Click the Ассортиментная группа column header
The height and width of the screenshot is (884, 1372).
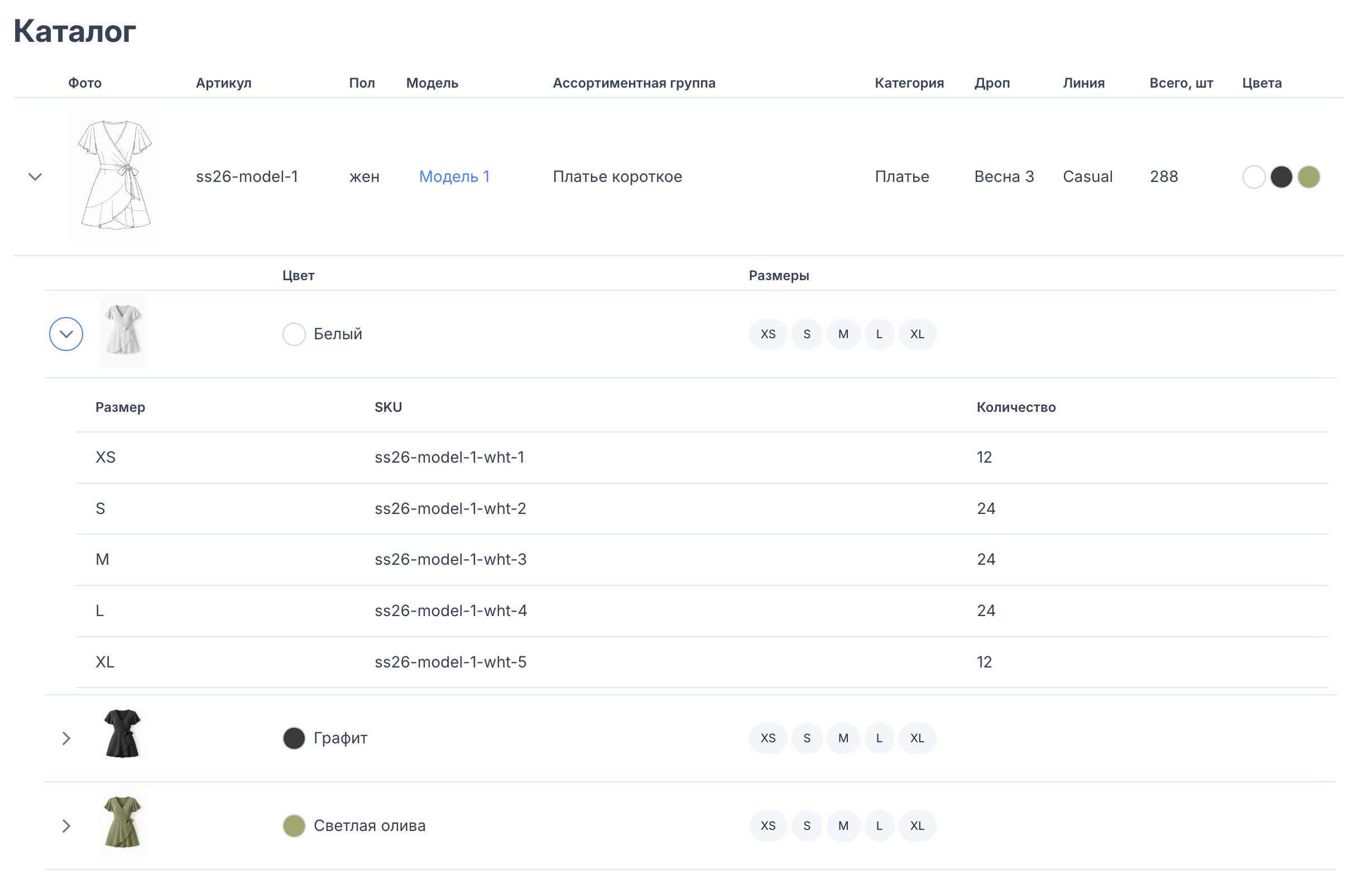634,83
